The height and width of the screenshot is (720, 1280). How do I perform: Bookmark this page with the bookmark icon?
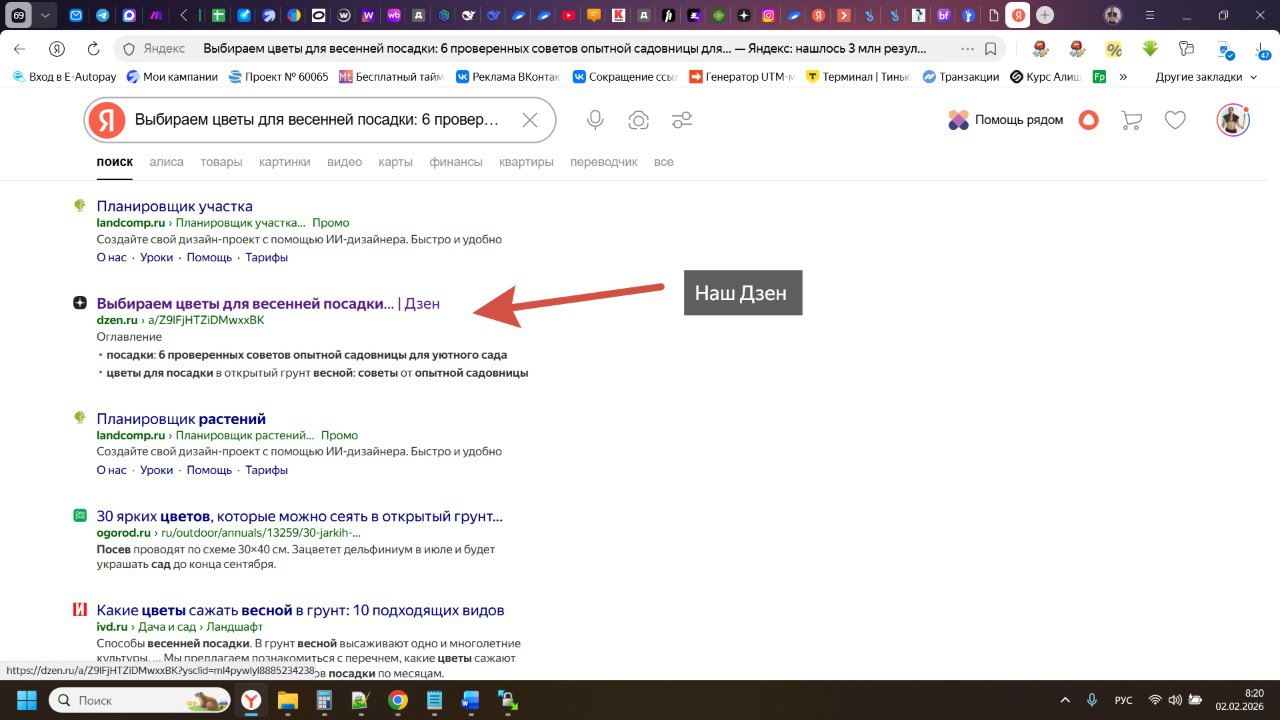[x=991, y=48]
